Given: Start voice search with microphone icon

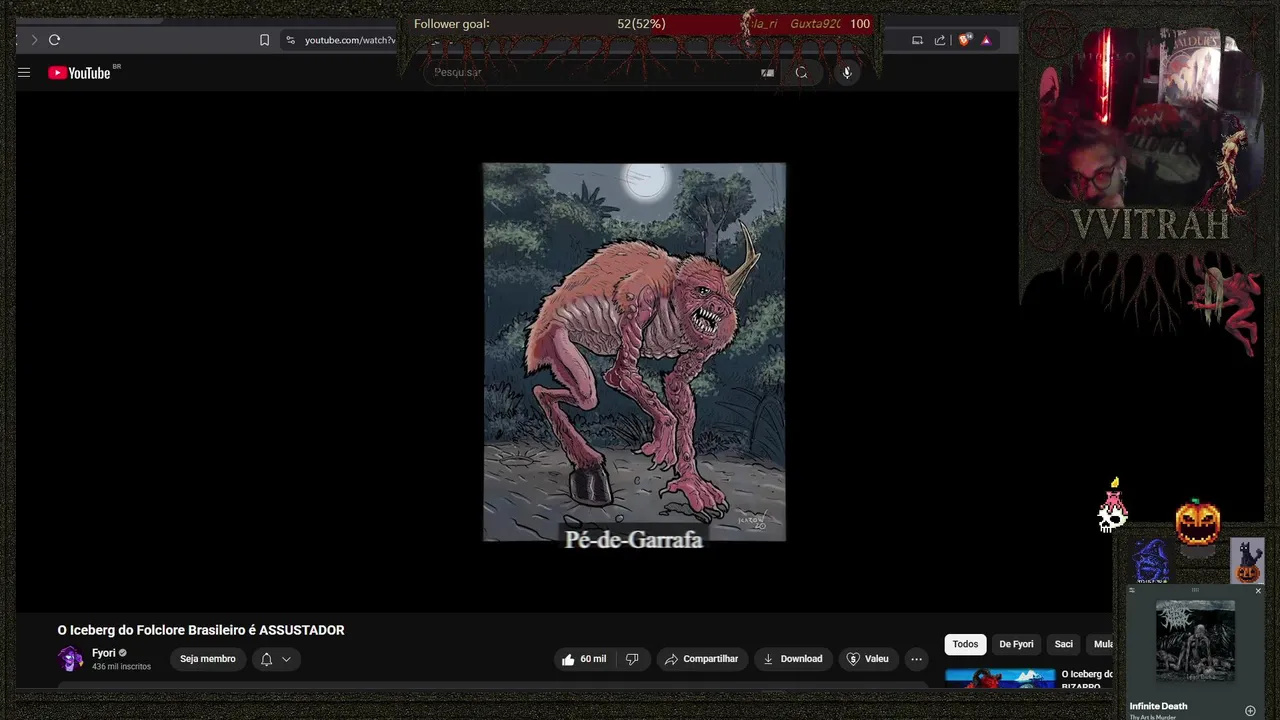Looking at the screenshot, I should pyautogui.click(x=847, y=72).
